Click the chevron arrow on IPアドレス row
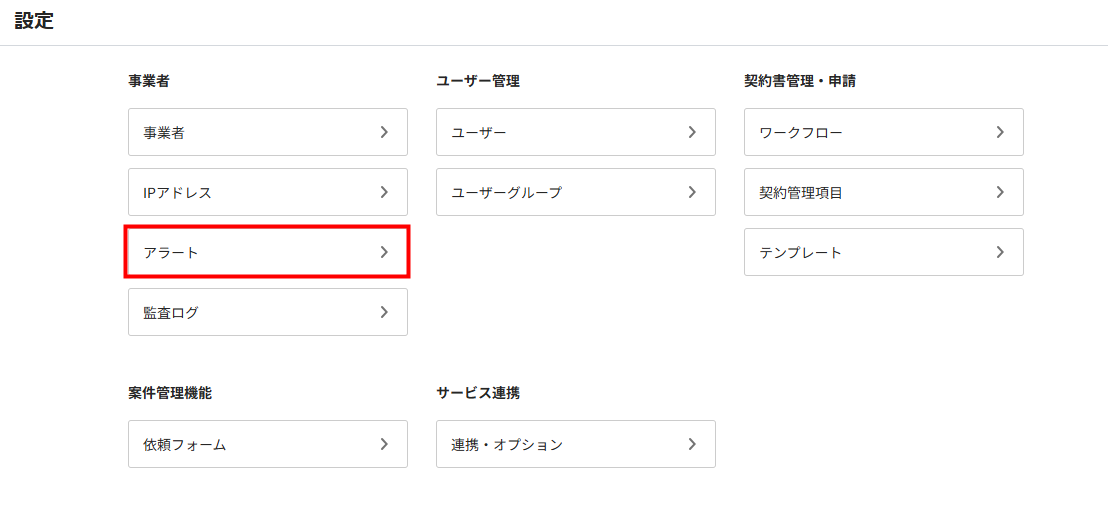Screen dimensions: 1108x514 click(x=384, y=192)
